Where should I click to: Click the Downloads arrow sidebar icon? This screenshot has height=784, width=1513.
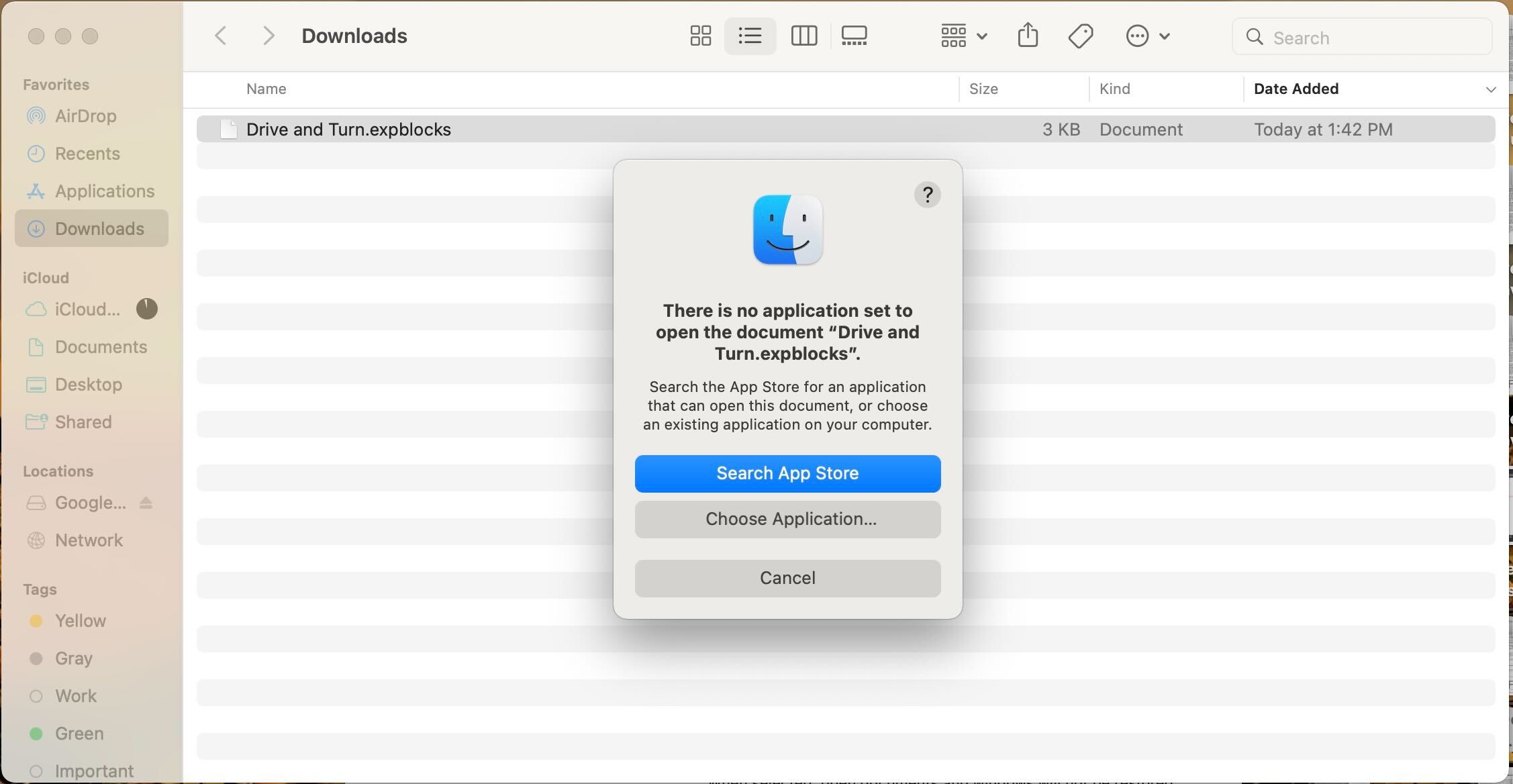pos(36,229)
